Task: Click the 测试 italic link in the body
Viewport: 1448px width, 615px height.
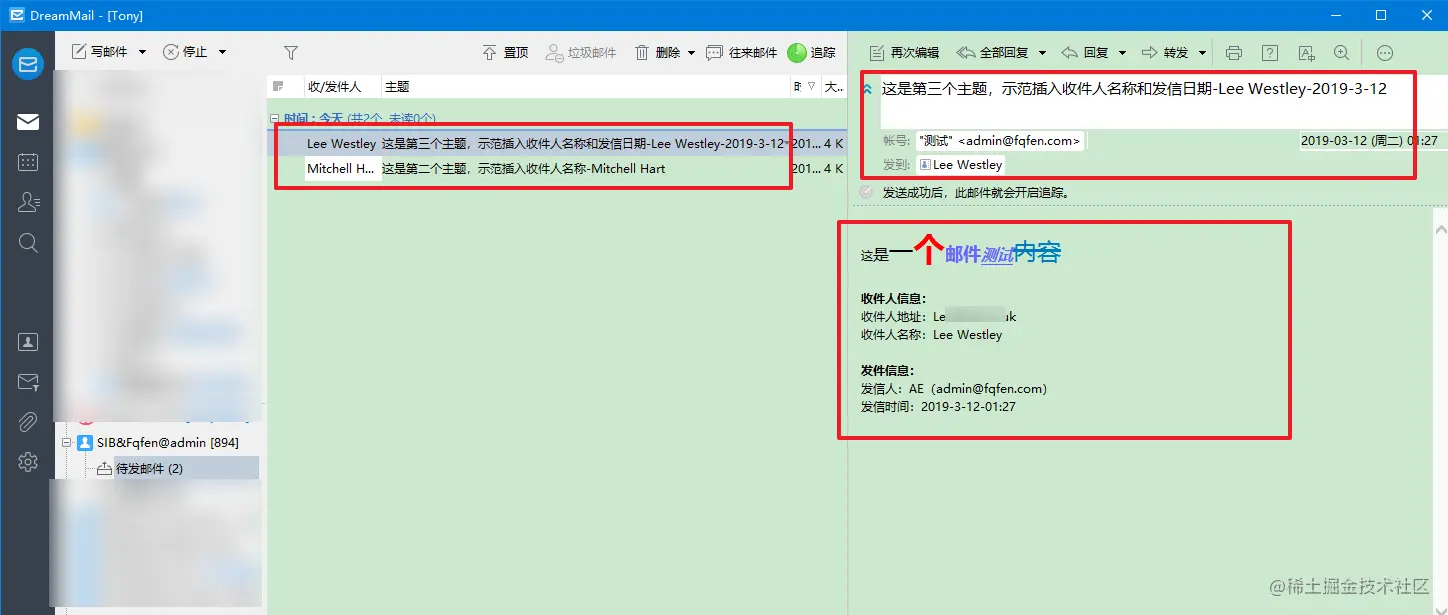Action: (x=998, y=255)
